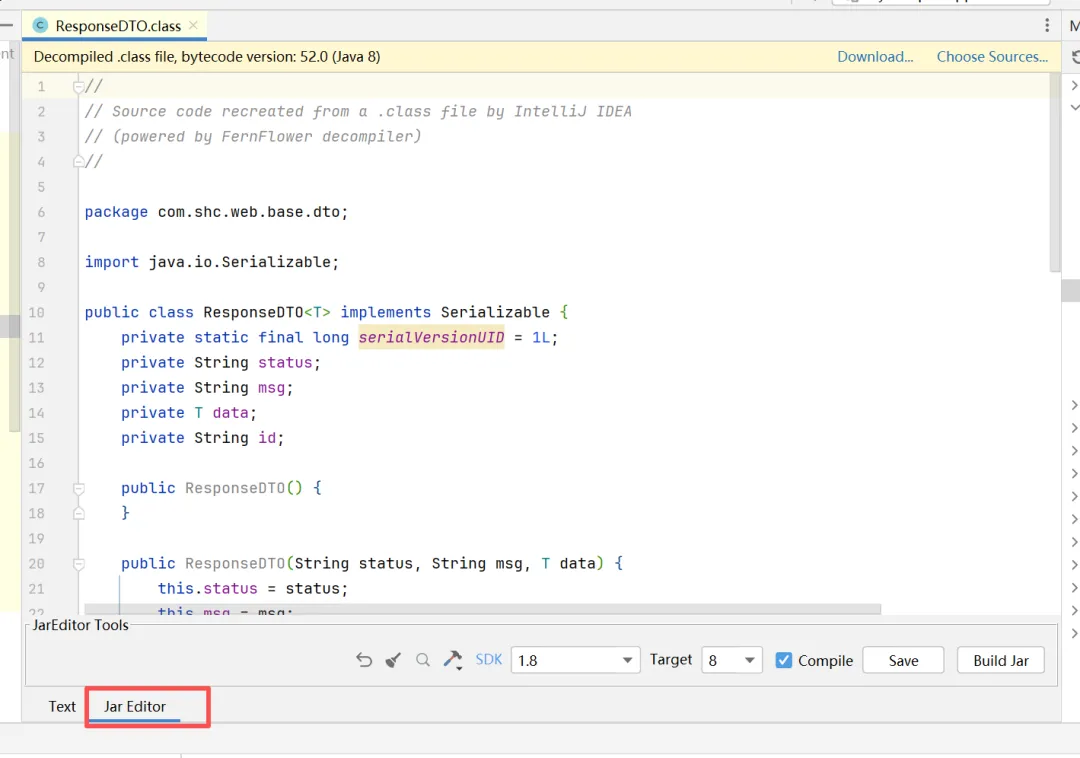Open the editor tab options kebab menu
The image size is (1080, 758).
point(1047,25)
